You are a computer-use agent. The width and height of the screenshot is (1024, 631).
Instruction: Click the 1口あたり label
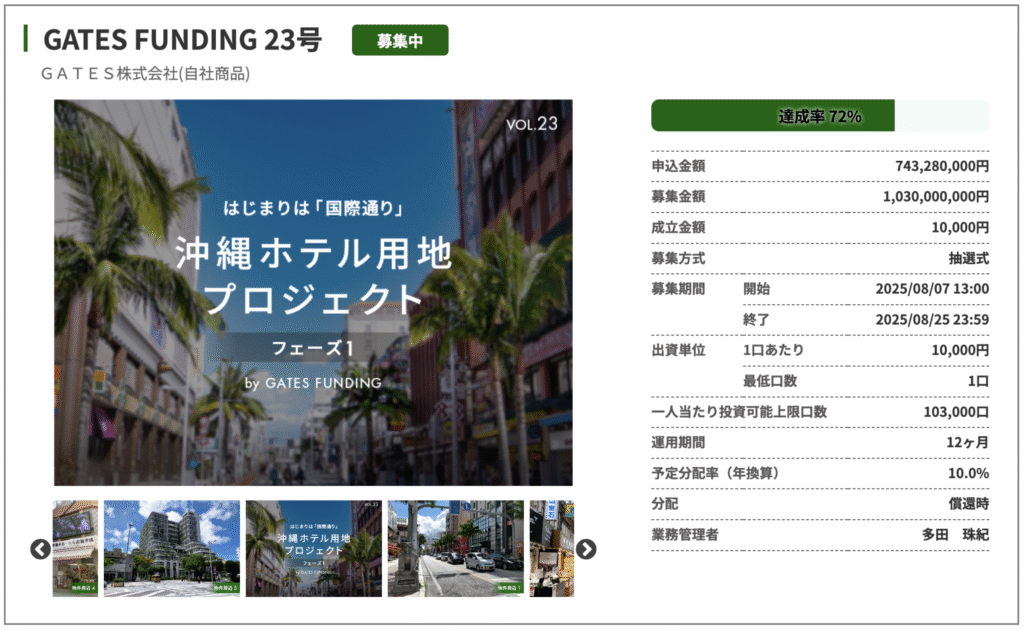(x=773, y=350)
